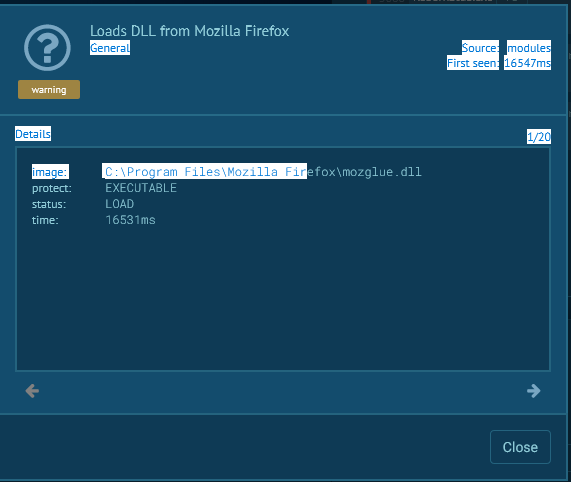
Task: Click the LOAD status value
Action: click(x=119, y=204)
